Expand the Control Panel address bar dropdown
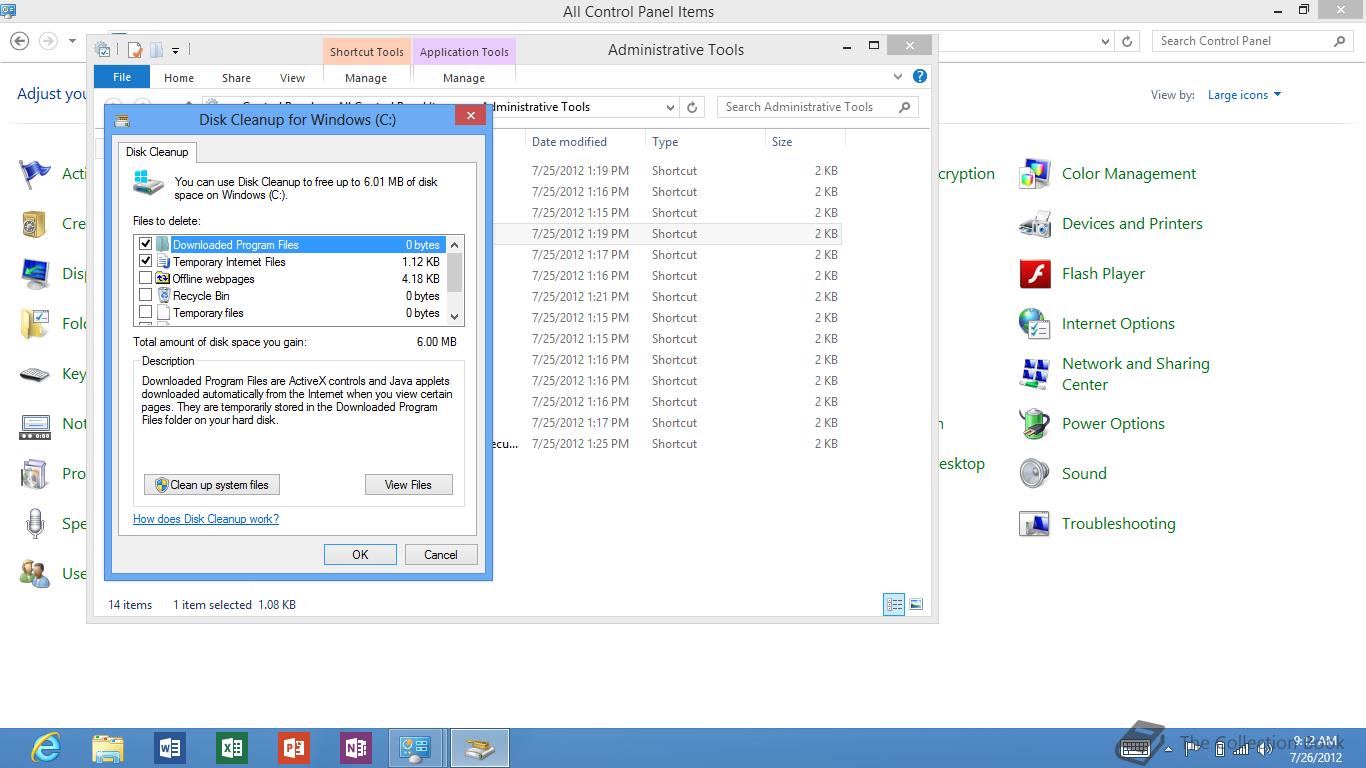Viewport: 1366px width, 768px height. tap(1105, 41)
